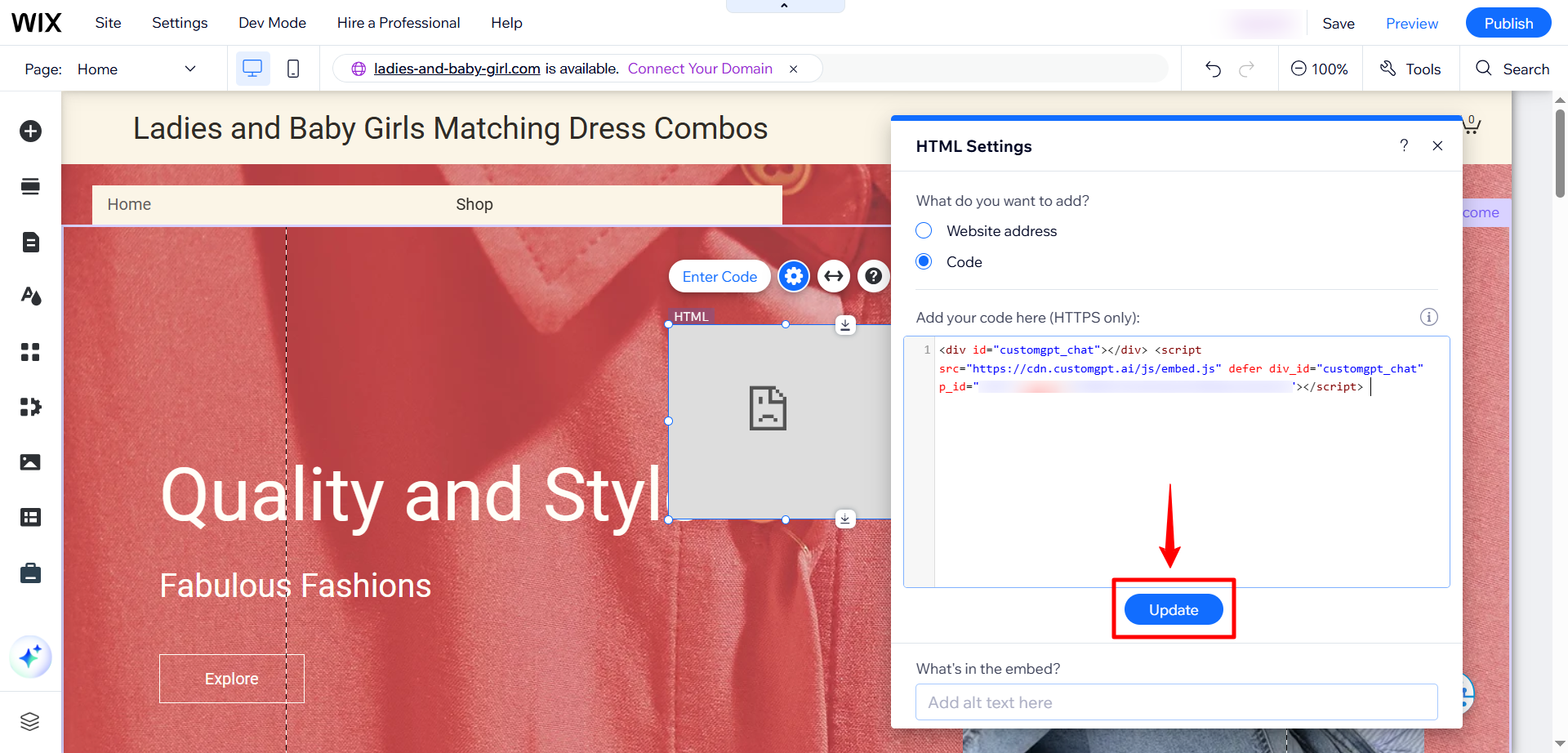The height and width of the screenshot is (753, 1568).
Task: Open the Help menu
Action: pos(506,23)
